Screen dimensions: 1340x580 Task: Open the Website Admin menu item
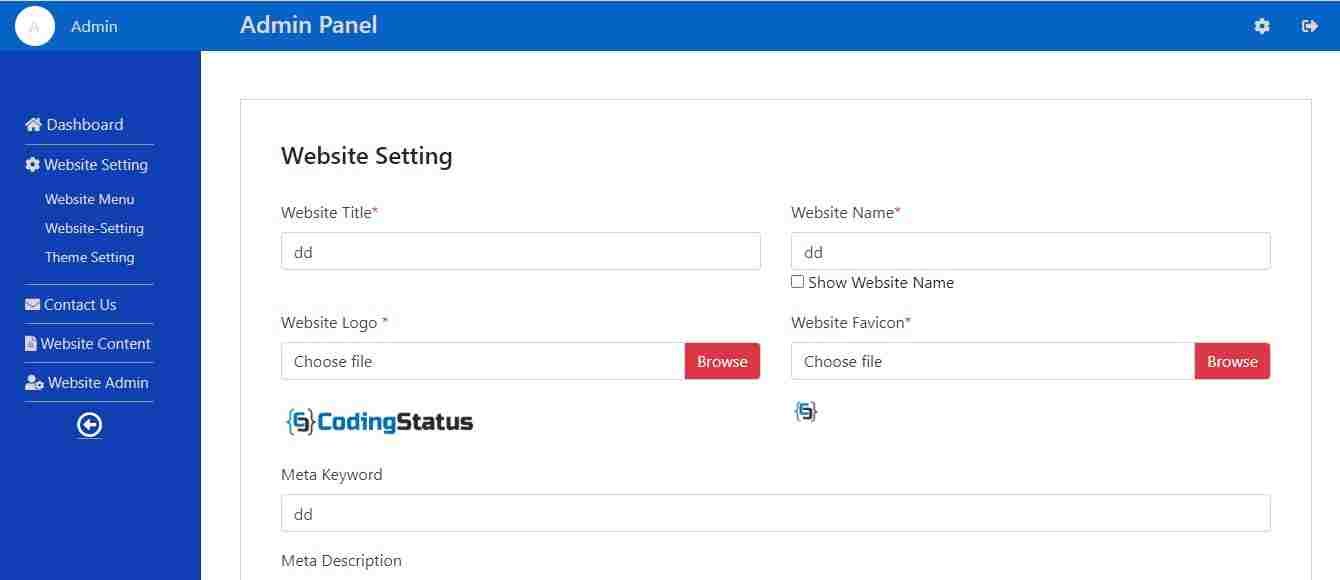pyautogui.click(x=95, y=382)
